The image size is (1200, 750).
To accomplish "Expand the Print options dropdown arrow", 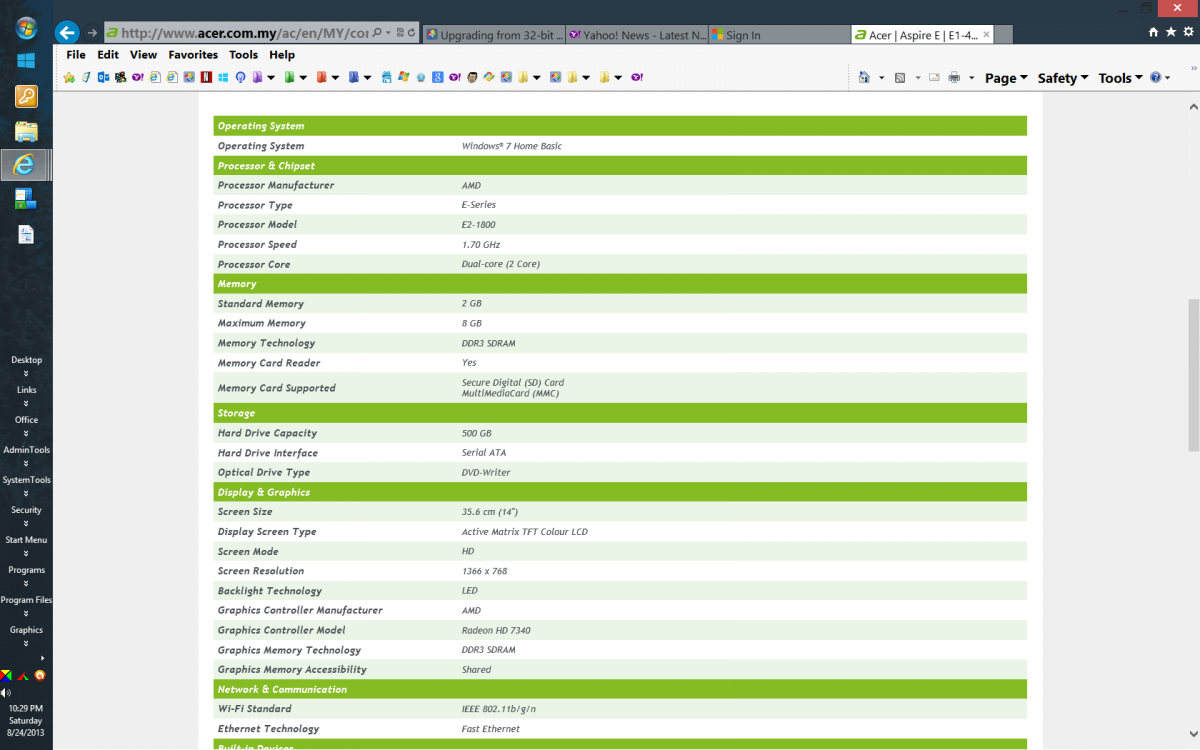I will (x=971, y=78).
